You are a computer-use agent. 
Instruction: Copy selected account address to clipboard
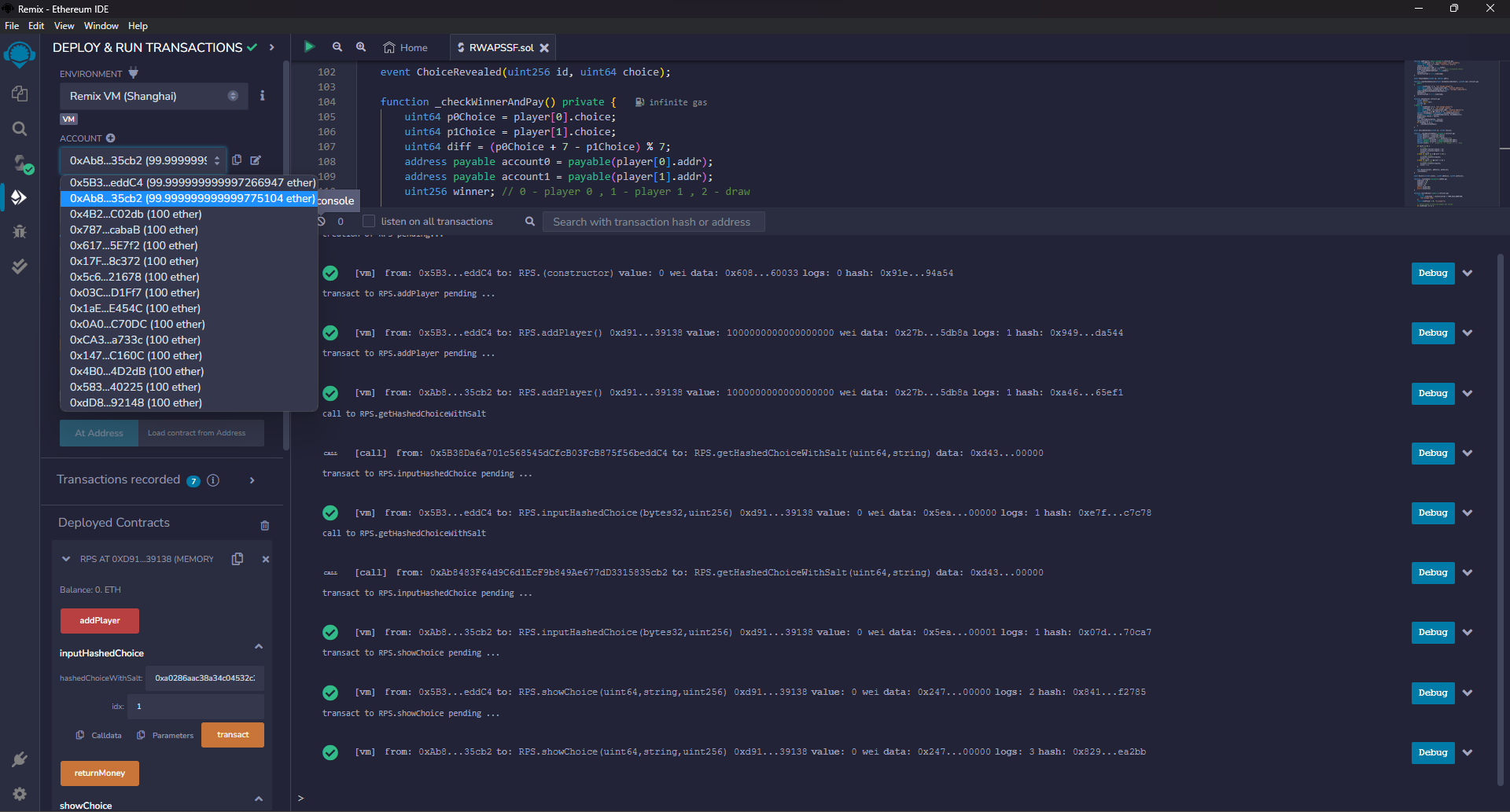coord(237,160)
